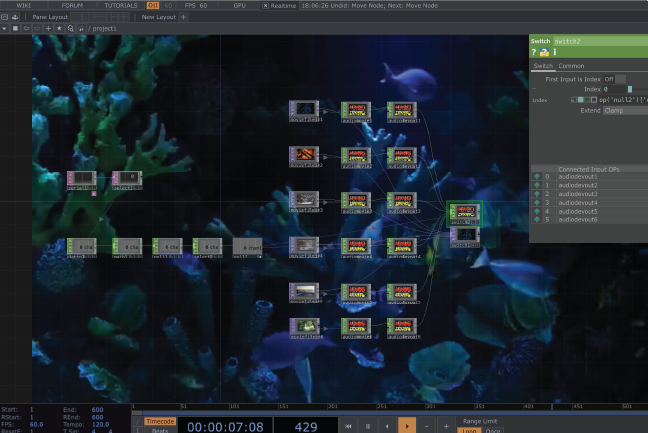This screenshot has width=648, height=433.
Task: Open operator help question mark icon
Action: 534,52
